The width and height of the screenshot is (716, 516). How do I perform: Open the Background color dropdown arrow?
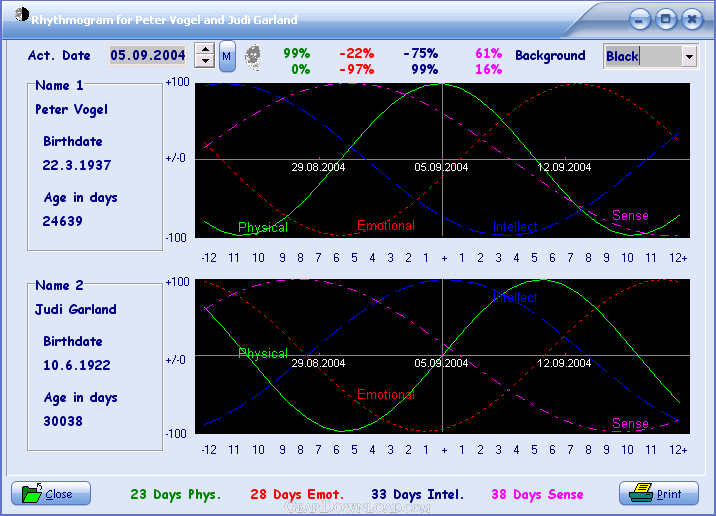pyautogui.click(x=689, y=57)
